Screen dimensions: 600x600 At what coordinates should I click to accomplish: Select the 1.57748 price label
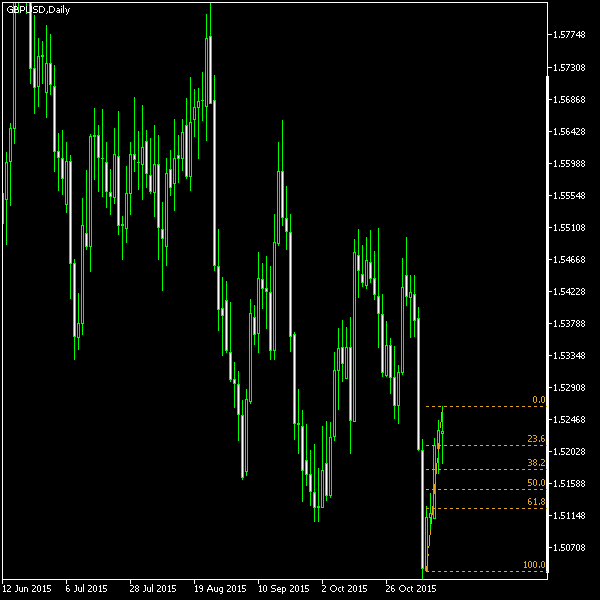tap(569, 35)
